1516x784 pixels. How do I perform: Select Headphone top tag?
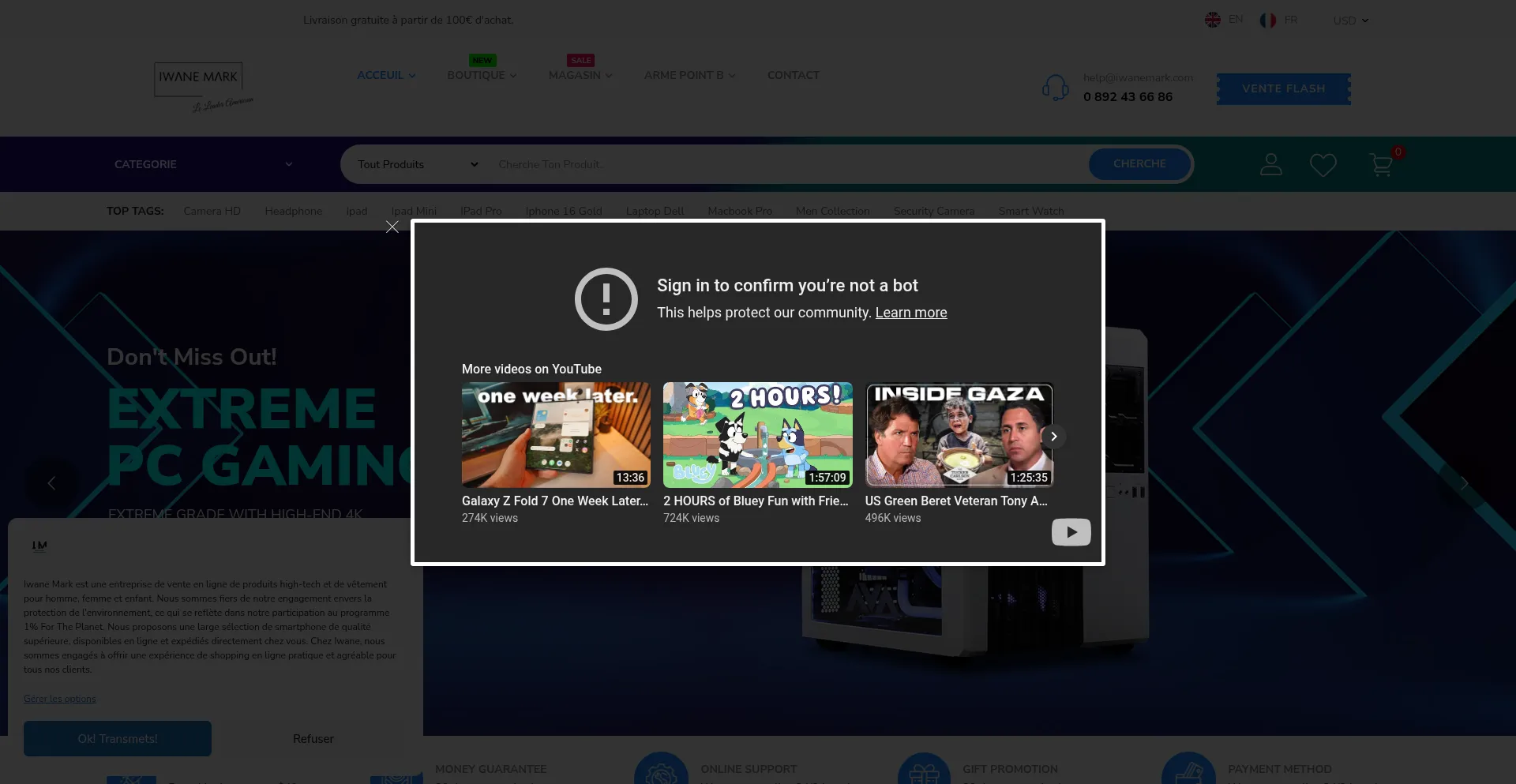tap(294, 211)
